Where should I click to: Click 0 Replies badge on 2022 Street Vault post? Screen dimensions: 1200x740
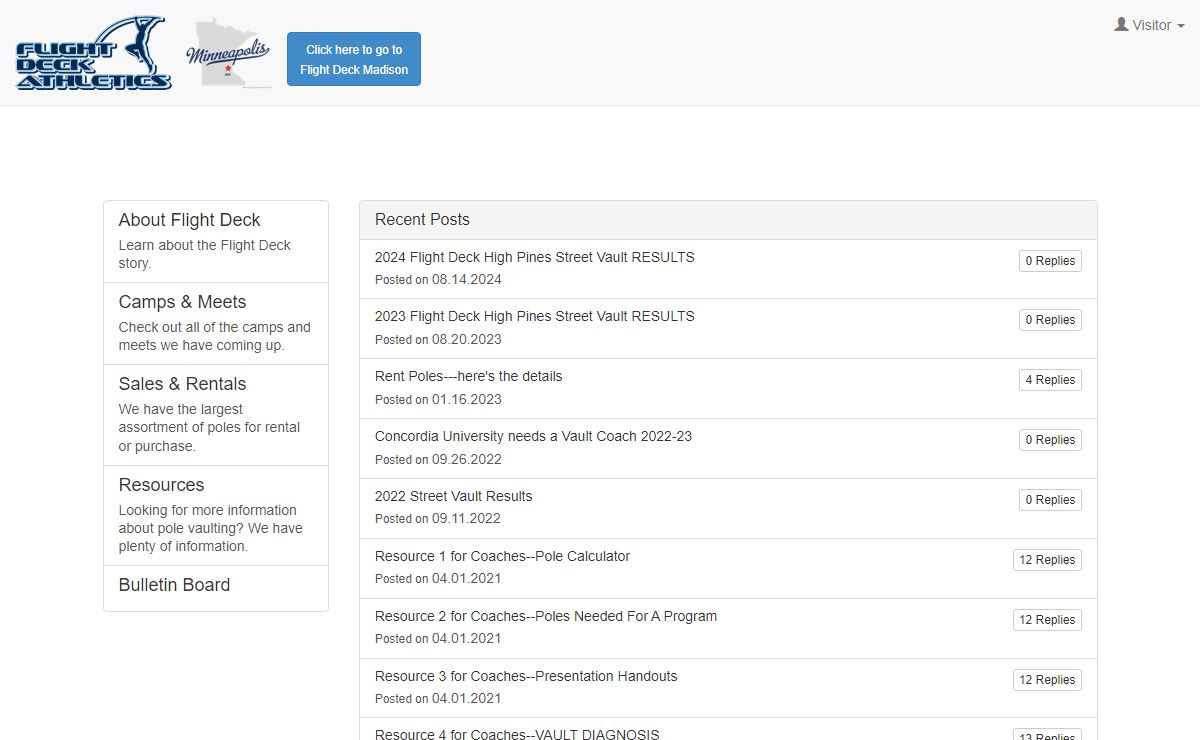click(1050, 500)
